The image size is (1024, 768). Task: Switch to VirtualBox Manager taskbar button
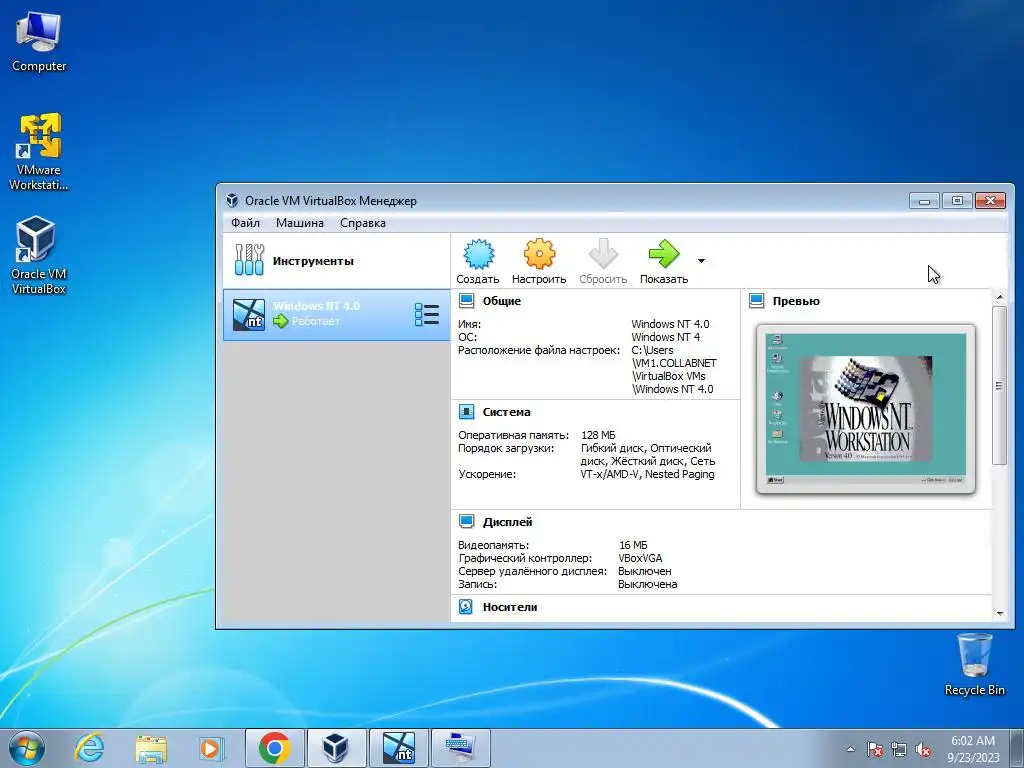pyautogui.click(x=336, y=748)
